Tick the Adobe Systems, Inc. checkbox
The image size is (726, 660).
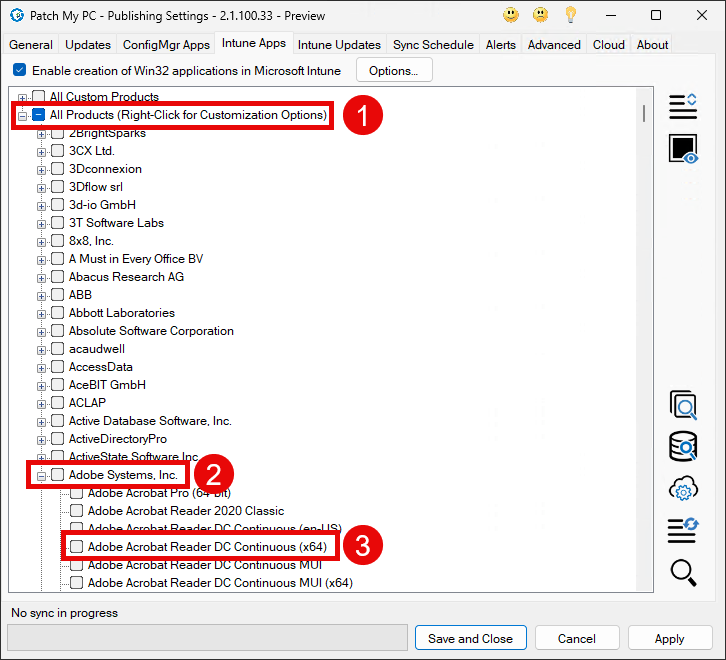(58, 475)
